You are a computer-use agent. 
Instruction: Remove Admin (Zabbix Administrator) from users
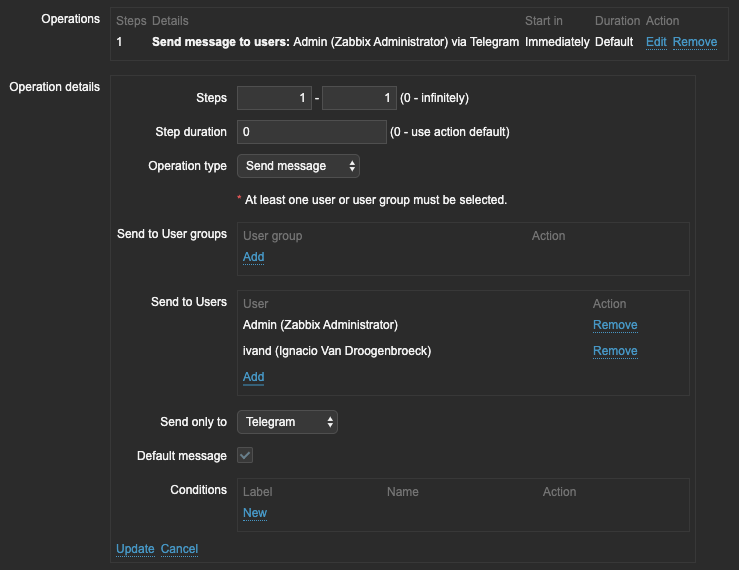[615, 325]
